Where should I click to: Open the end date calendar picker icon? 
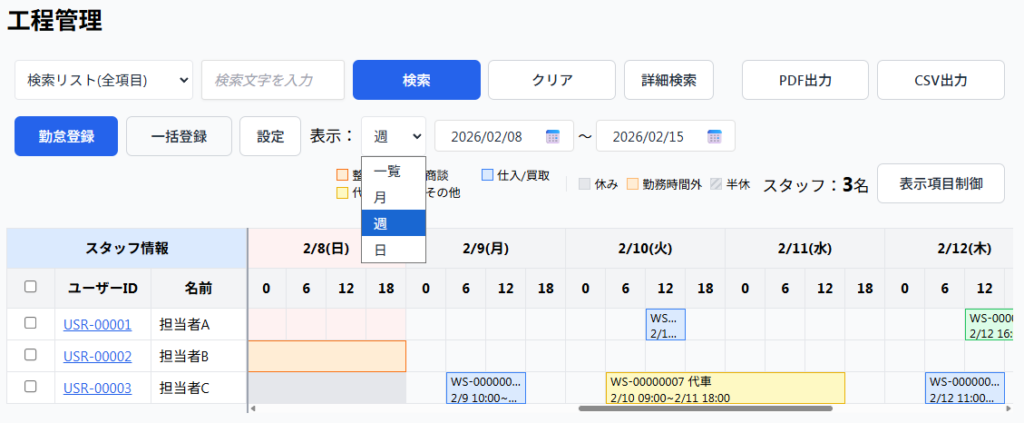pyautogui.click(x=714, y=136)
